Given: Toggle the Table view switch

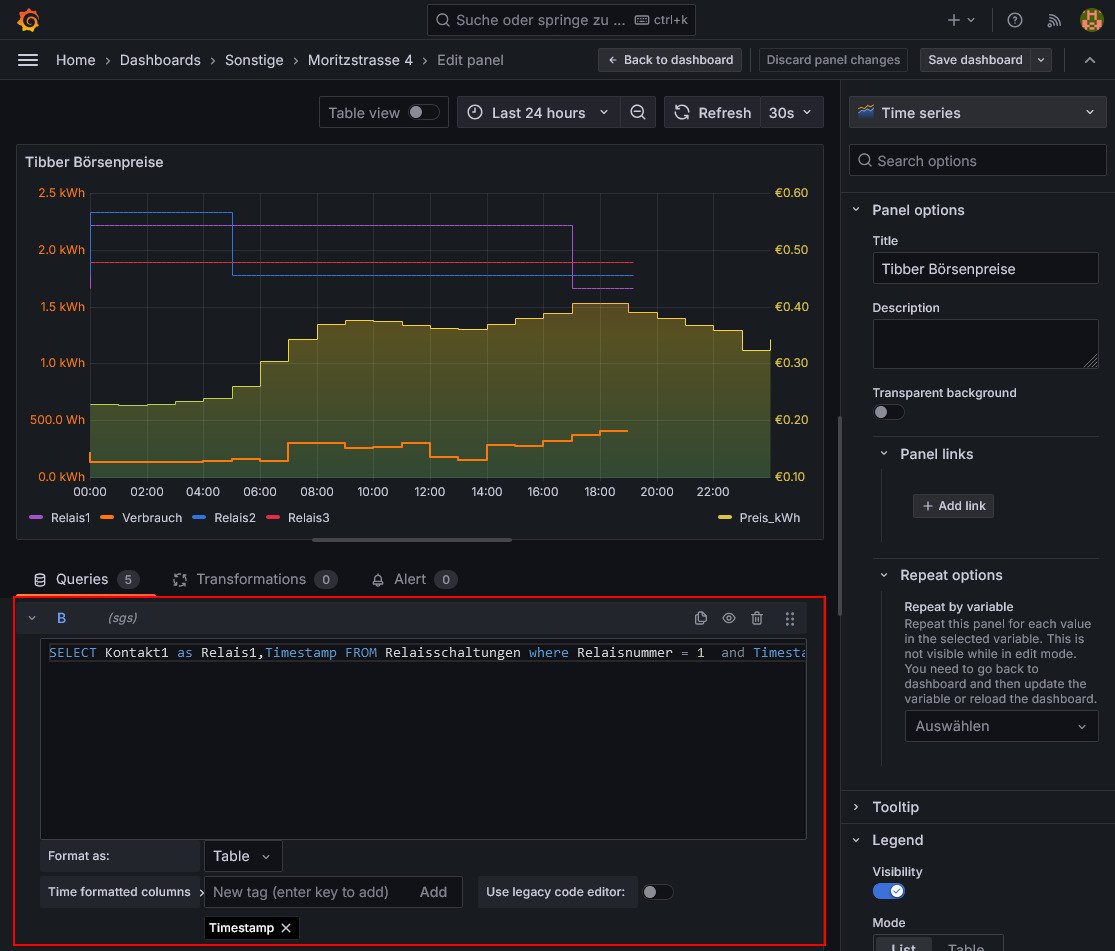Looking at the screenshot, I should 424,113.
